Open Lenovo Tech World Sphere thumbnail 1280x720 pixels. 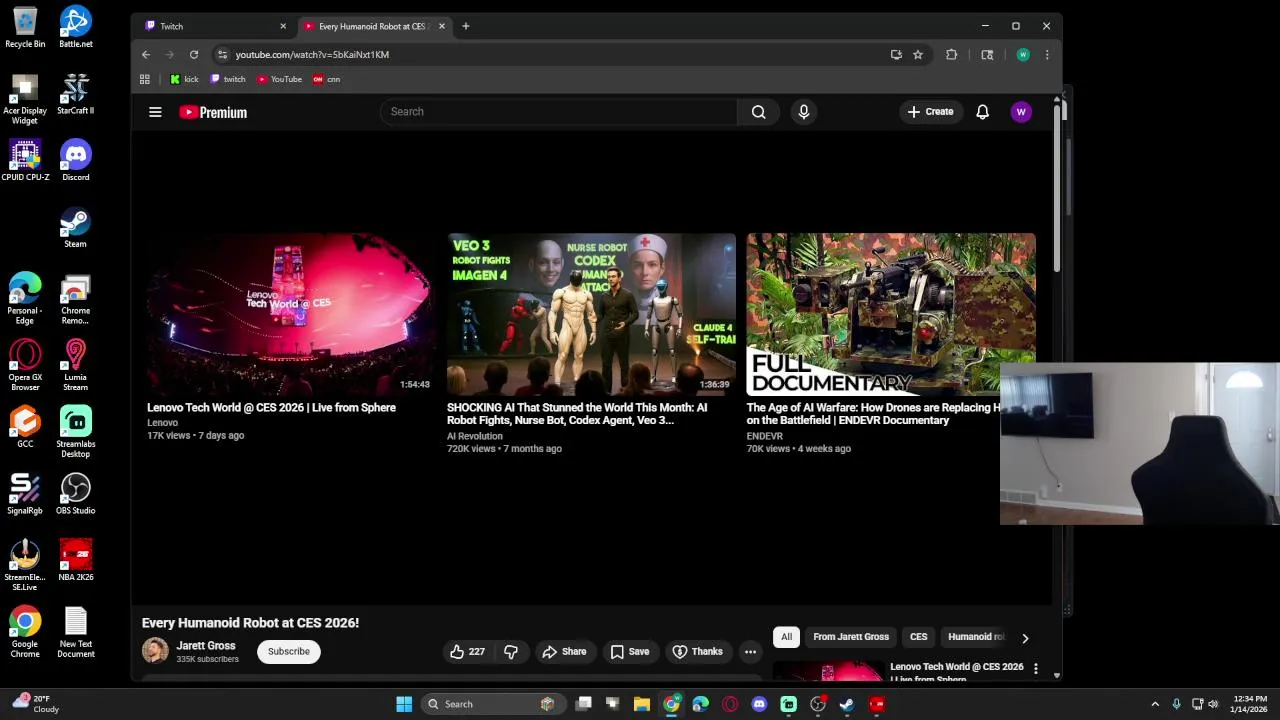click(x=291, y=314)
